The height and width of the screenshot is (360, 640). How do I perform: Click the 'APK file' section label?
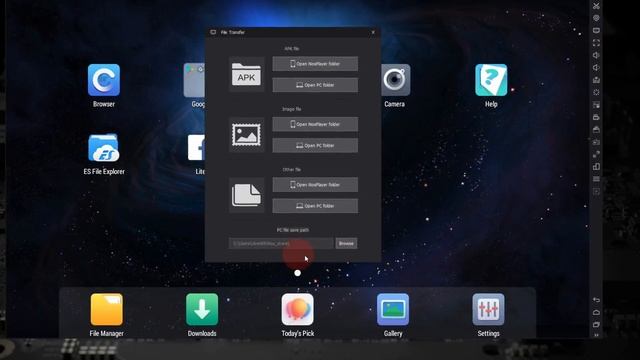coord(291,49)
